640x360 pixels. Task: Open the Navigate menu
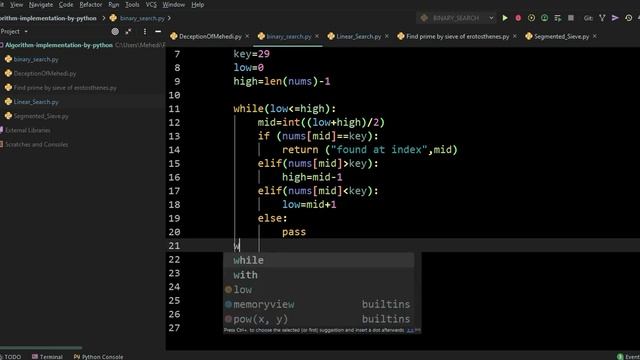point(40,5)
